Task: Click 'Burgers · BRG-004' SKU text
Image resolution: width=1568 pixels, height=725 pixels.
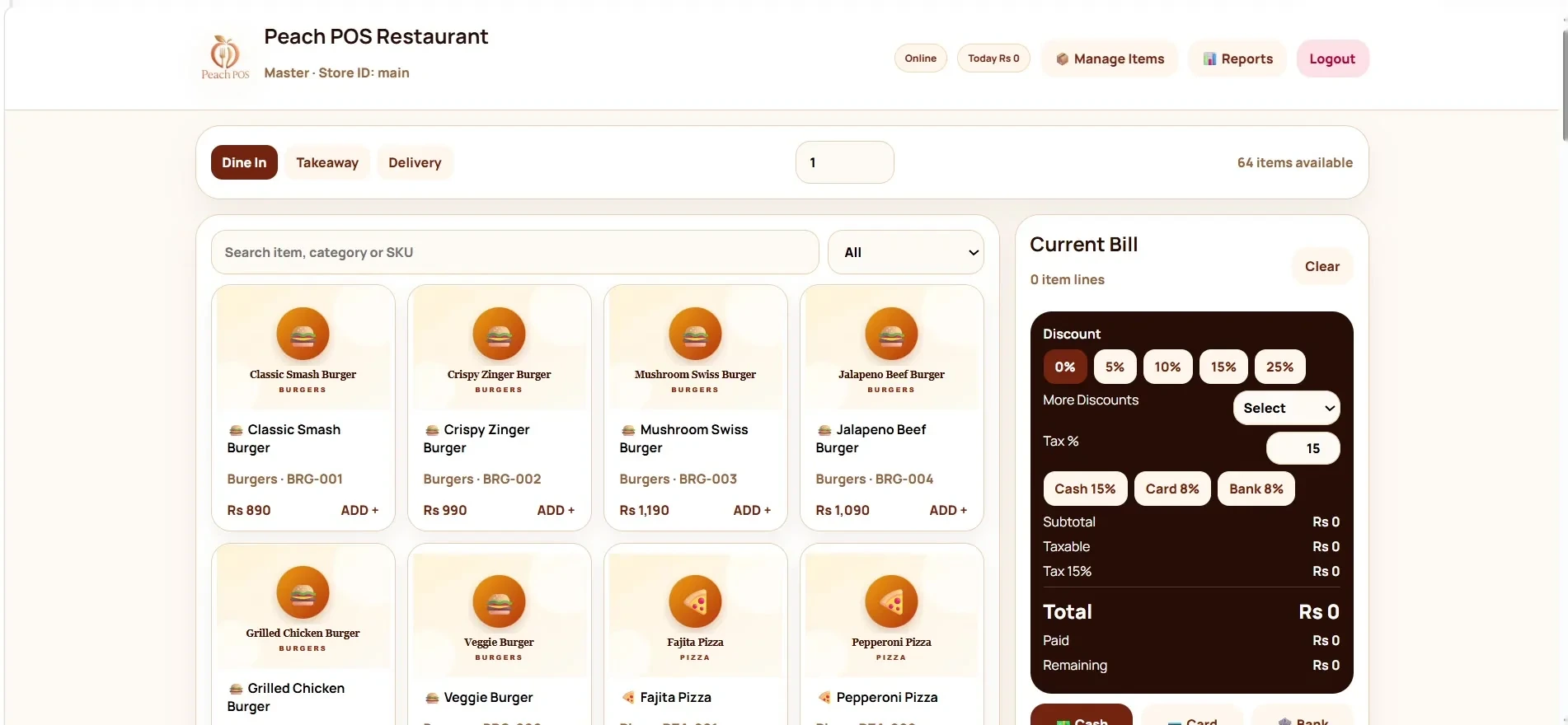Action: coord(874,479)
